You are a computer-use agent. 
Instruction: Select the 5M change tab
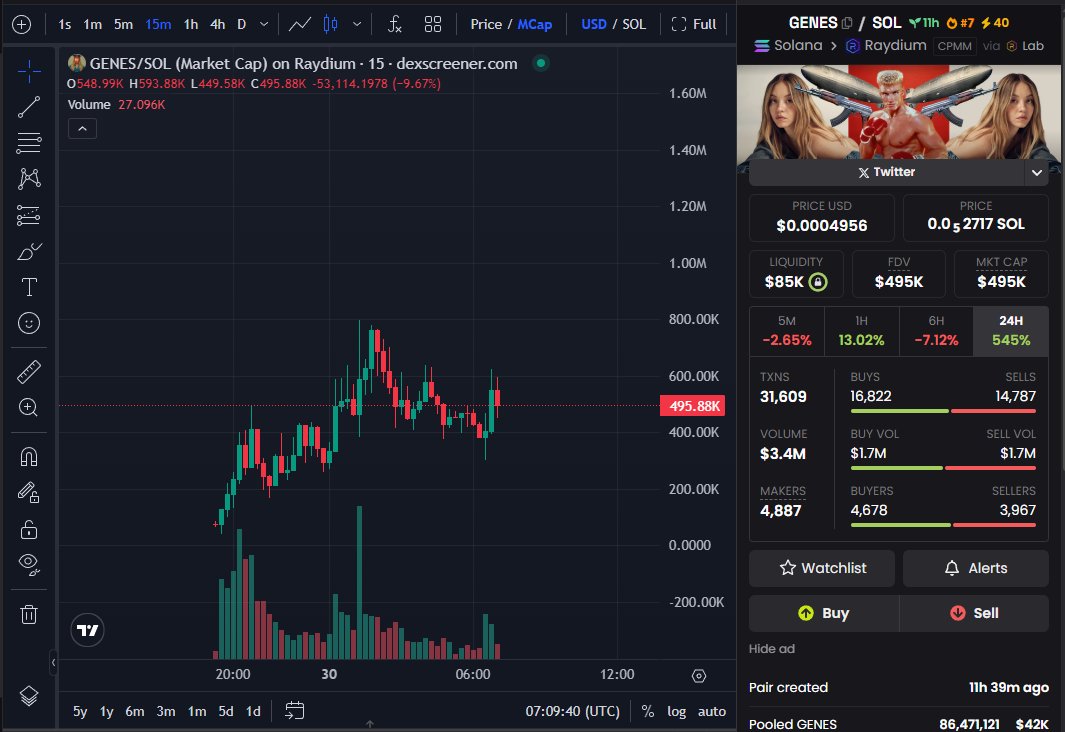click(x=787, y=331)
